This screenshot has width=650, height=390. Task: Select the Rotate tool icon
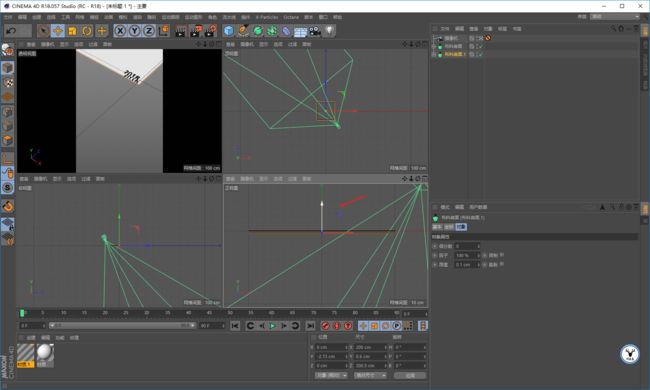[87, 31]
